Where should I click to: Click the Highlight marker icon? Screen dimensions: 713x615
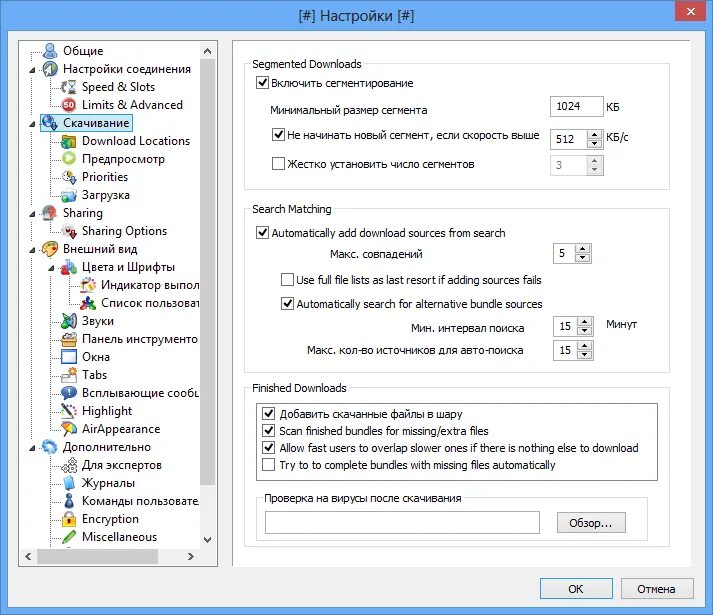[69, 411]
